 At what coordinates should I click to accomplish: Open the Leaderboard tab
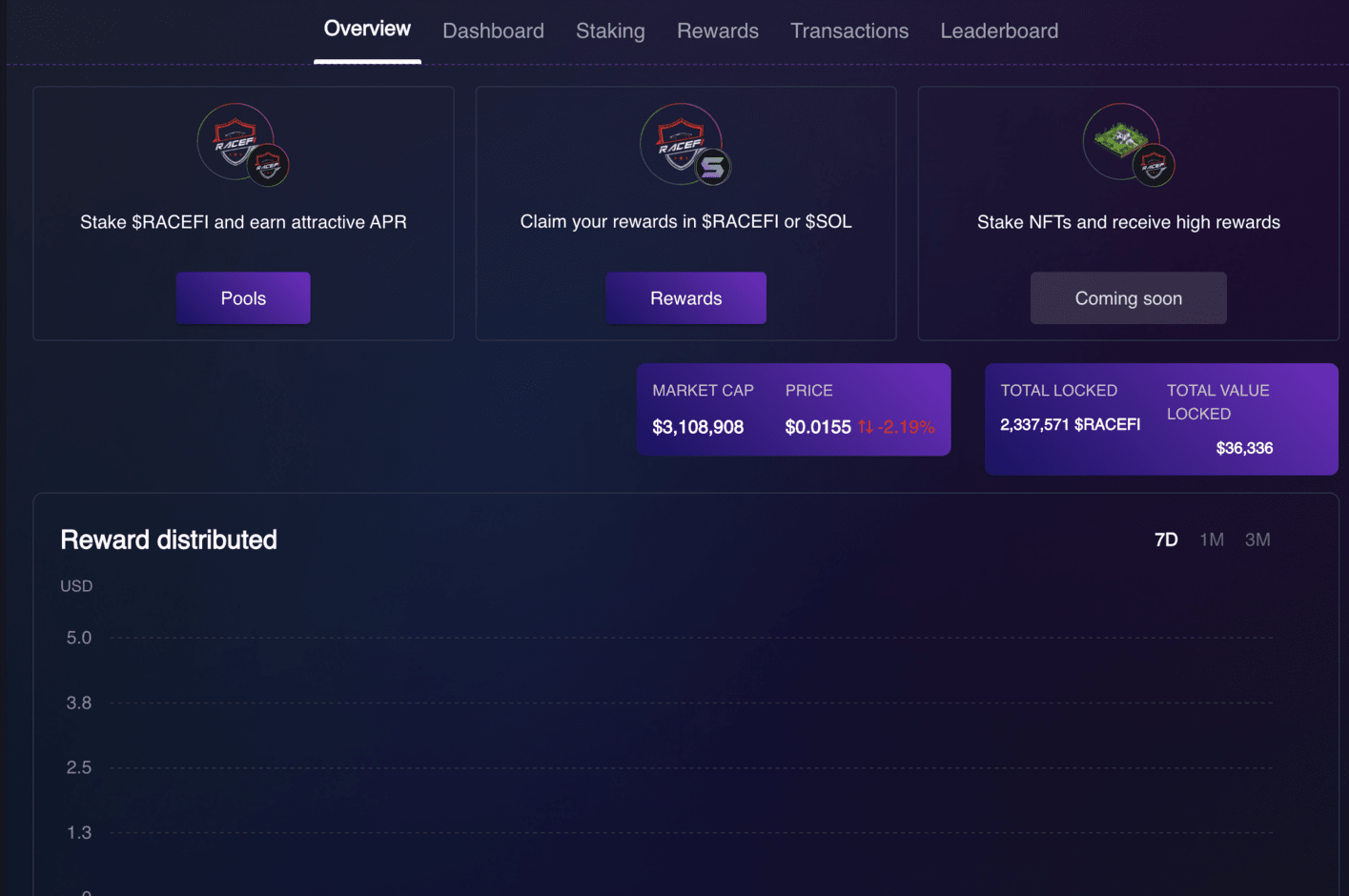coord(999,31)
